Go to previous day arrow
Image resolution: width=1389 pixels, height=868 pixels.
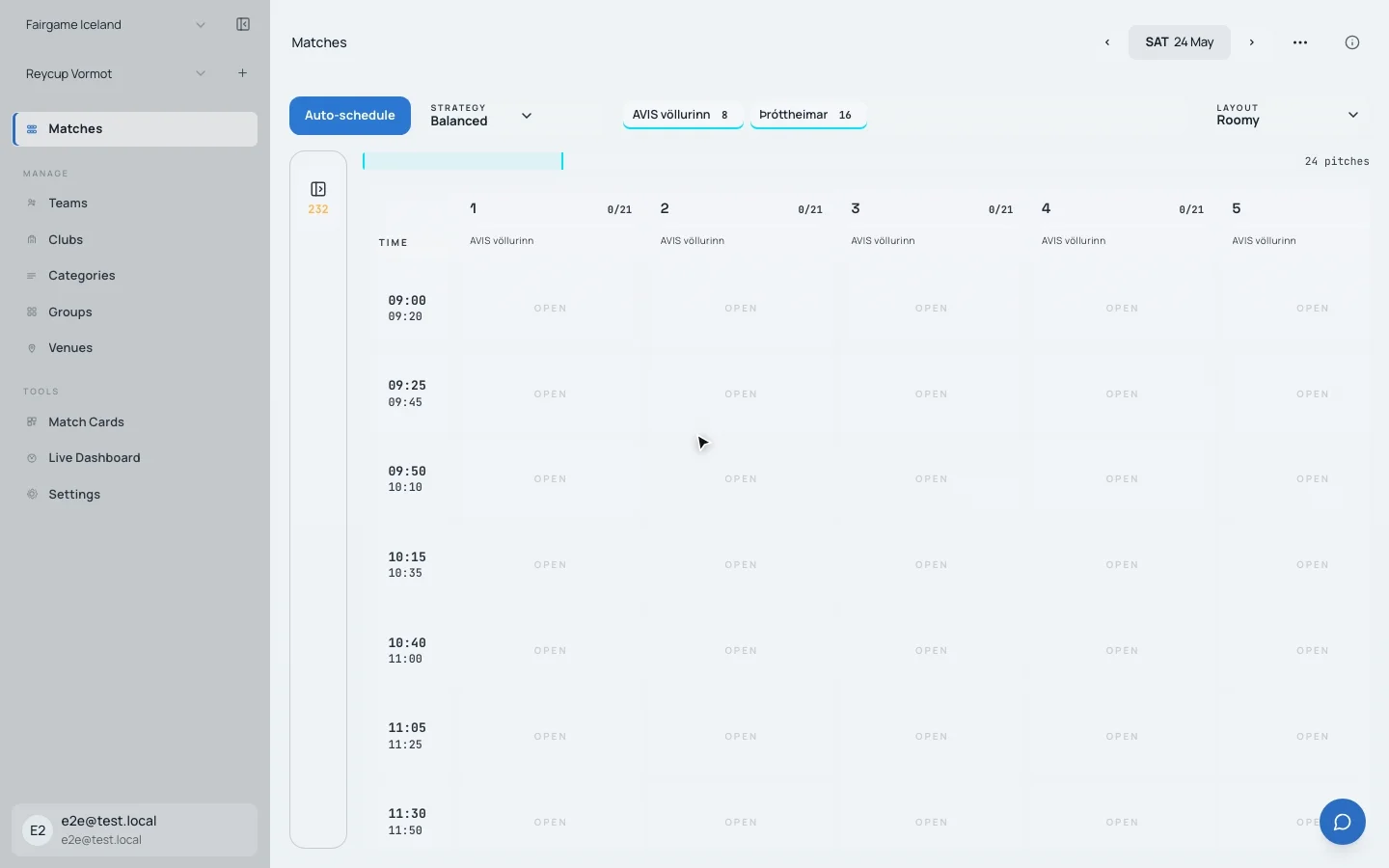pyautogui.click(x=1107, y=42)
